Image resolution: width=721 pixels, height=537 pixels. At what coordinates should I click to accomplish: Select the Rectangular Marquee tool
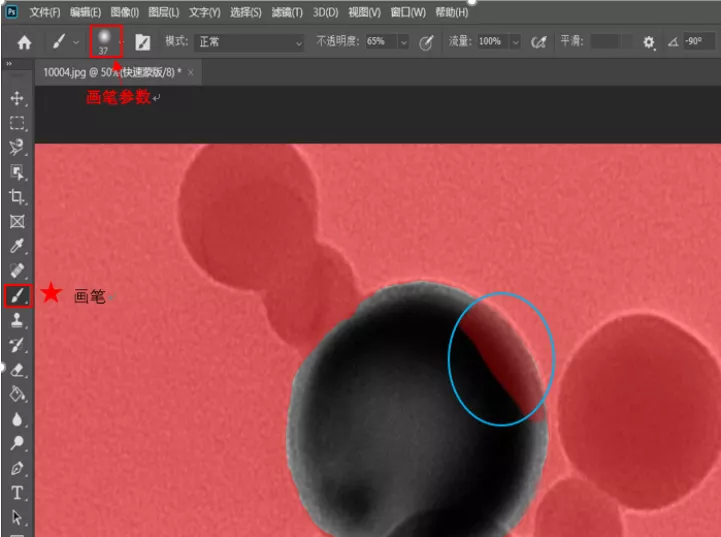pyautogui.click(x=17, y=123)
